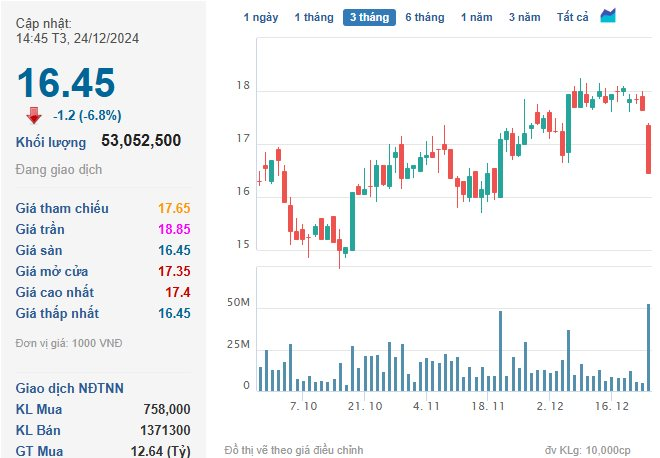Click the tall volume spike bar after 18.11
660x458 pixels.
click(x=500, y=351)
